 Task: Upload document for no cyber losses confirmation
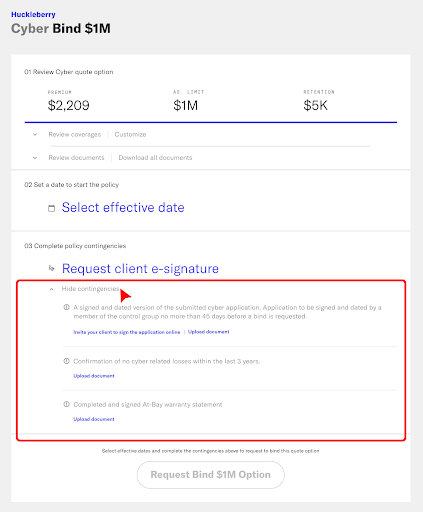(x=94, y=376)
